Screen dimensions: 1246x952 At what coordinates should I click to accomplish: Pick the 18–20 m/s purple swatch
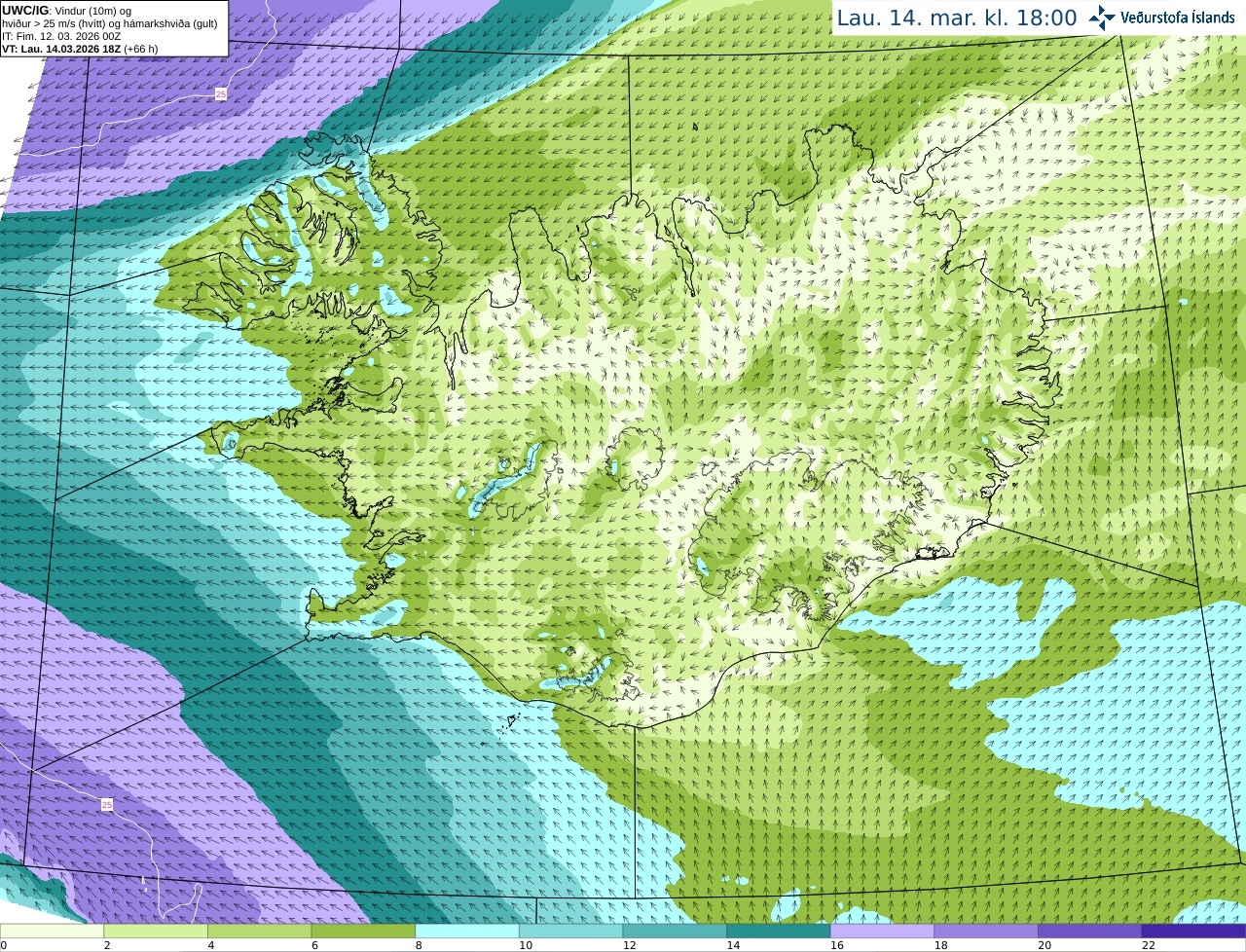[x=986, y=931]
